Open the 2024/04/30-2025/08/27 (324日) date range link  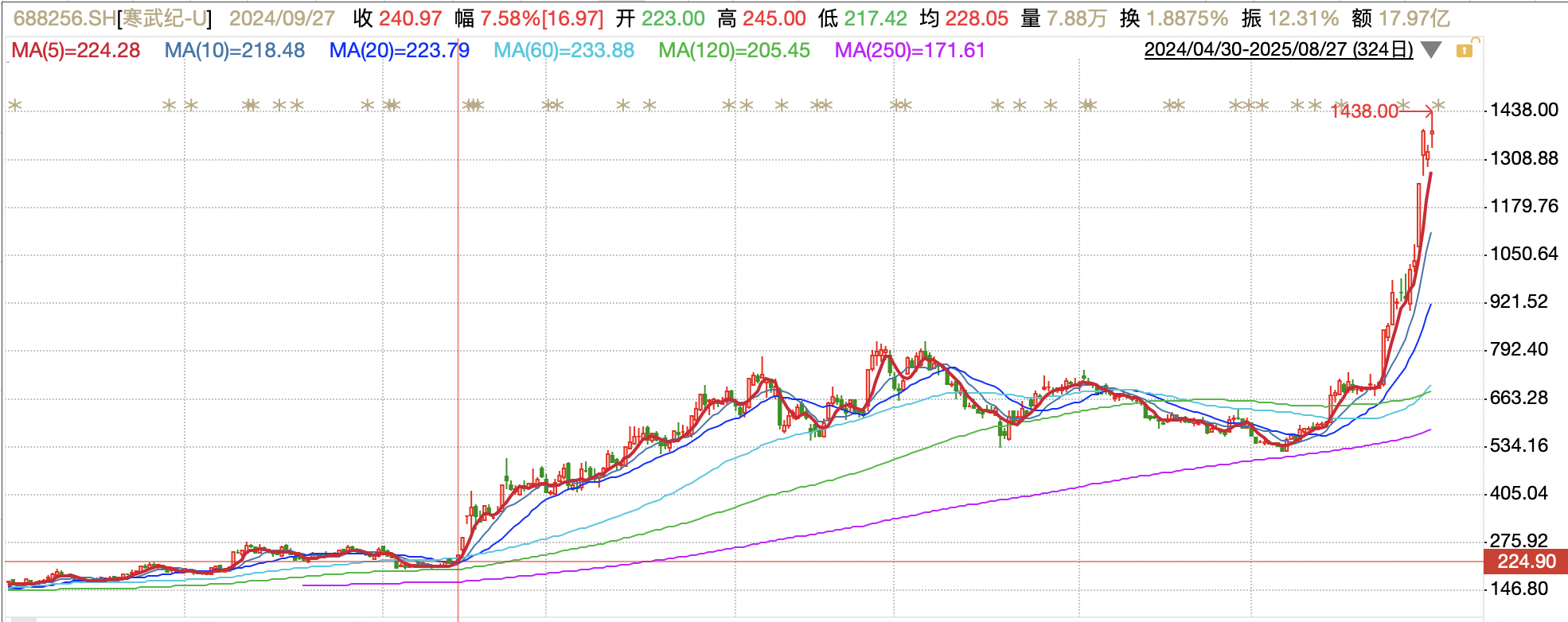[1278, 49]
